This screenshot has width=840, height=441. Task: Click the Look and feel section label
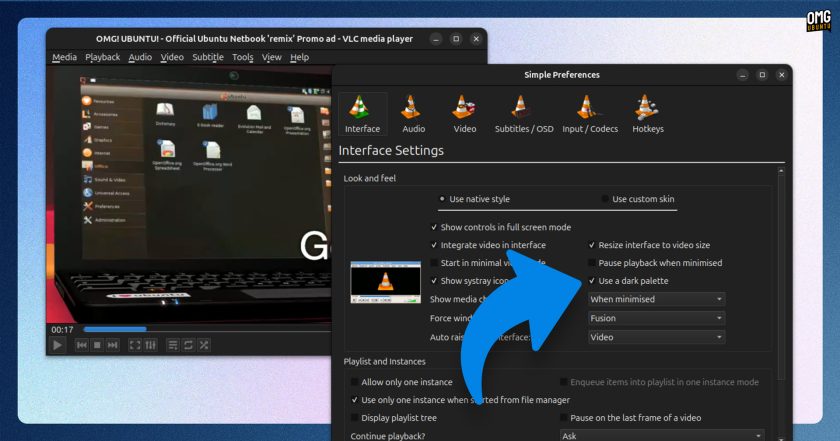370,178
